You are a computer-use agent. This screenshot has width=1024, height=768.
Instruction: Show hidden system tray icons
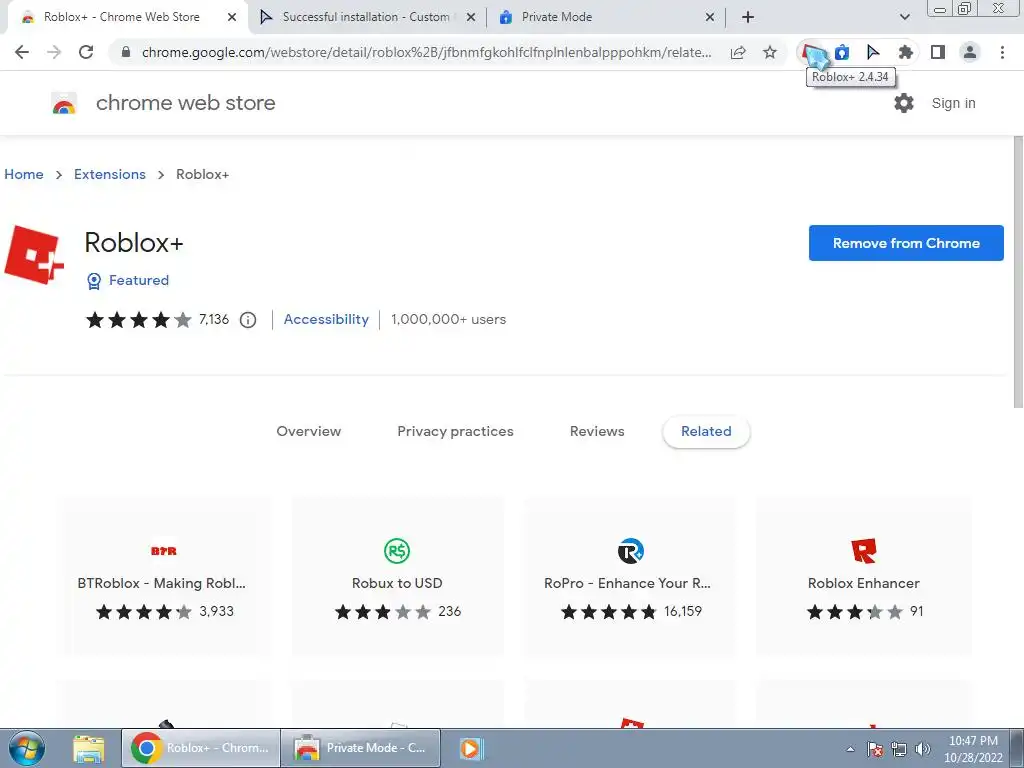[x=850, y=749]
